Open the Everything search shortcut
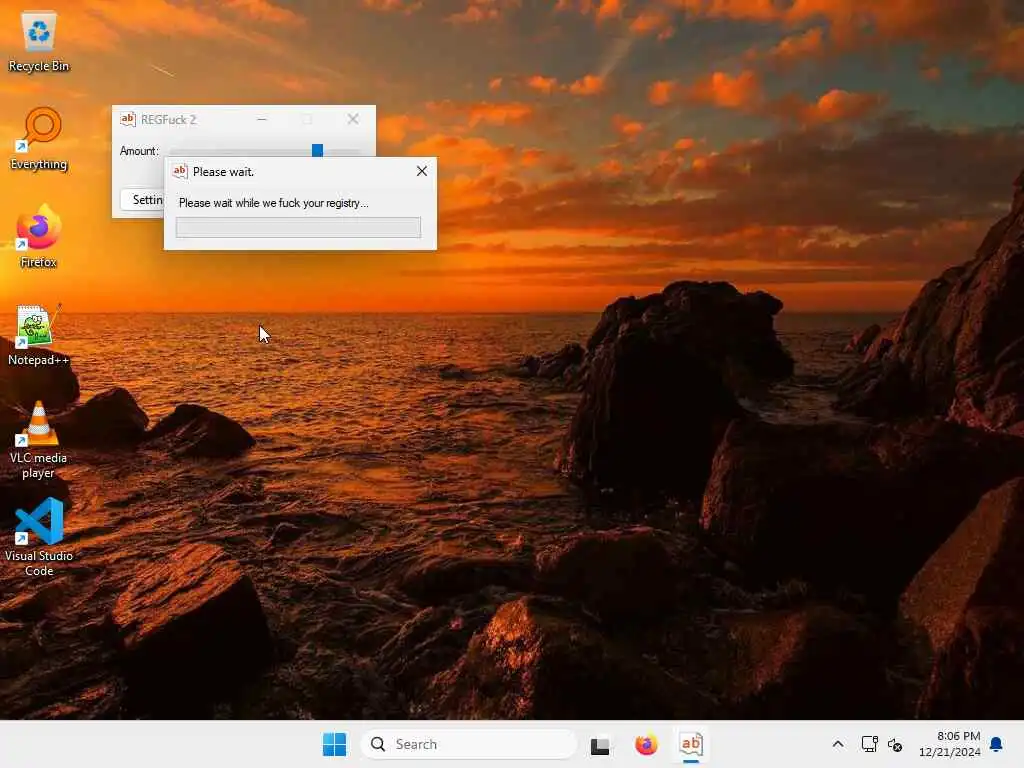The width and height of the screenshot is (1024, 768). 39,139
